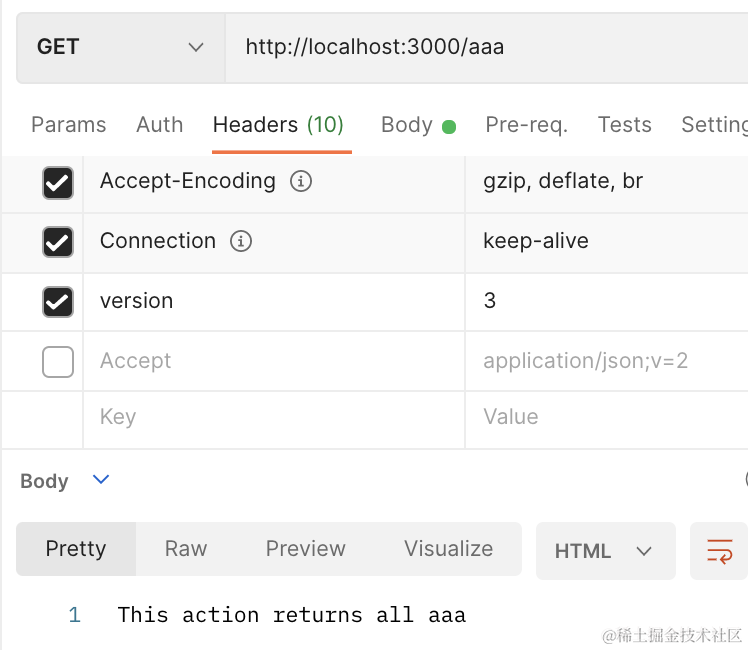Uncheck the Connection header checkbox
This screenshot has height=650, width=748.
point(58,242)
